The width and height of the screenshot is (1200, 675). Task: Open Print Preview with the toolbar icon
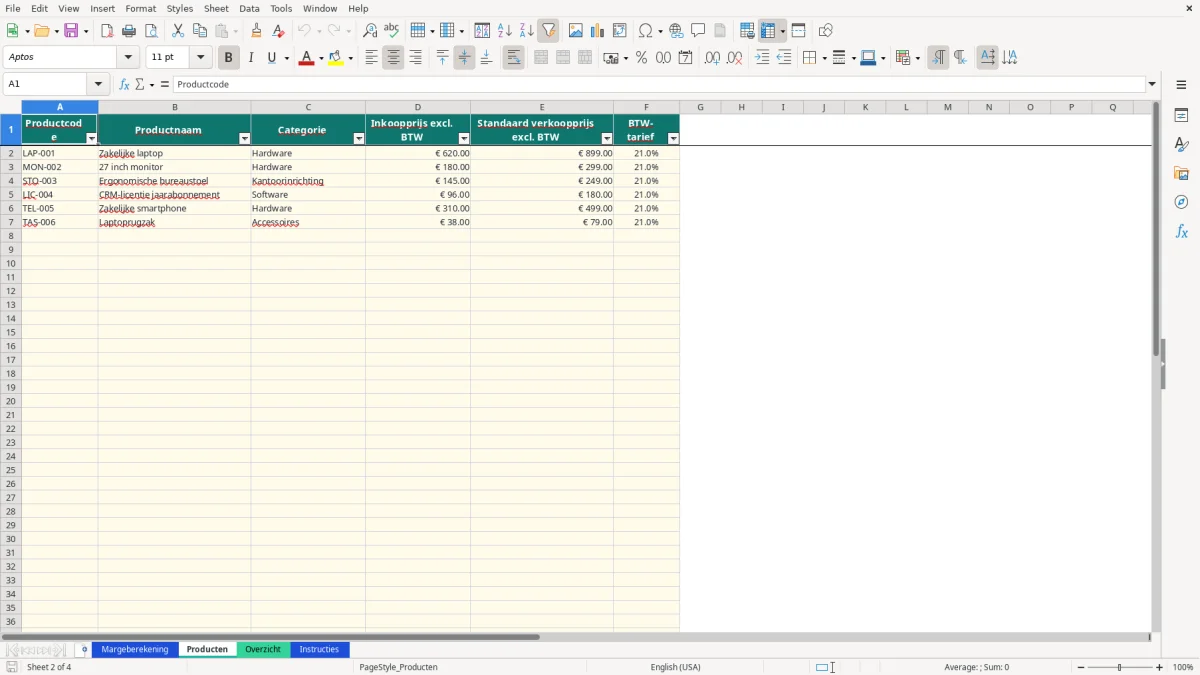point(151,31)
